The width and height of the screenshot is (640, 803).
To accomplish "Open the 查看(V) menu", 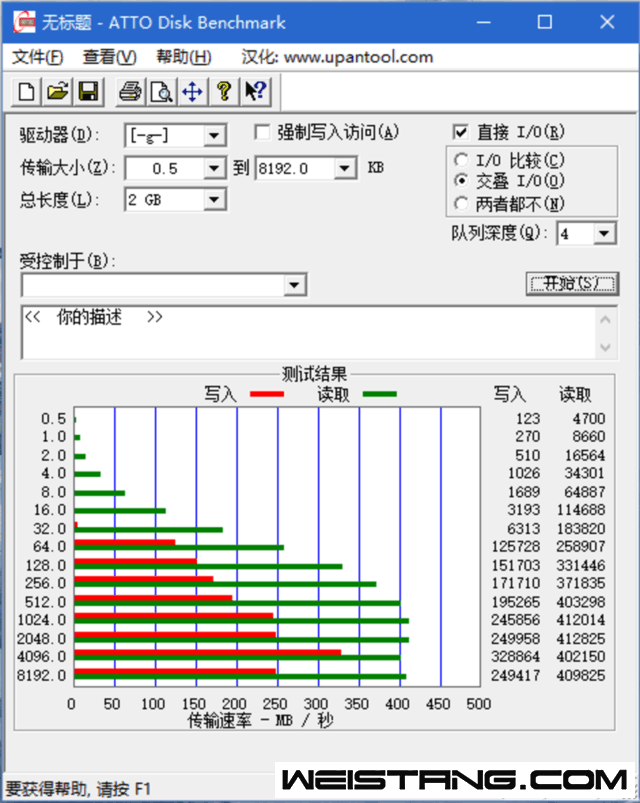I will click(x=109, y=57).
